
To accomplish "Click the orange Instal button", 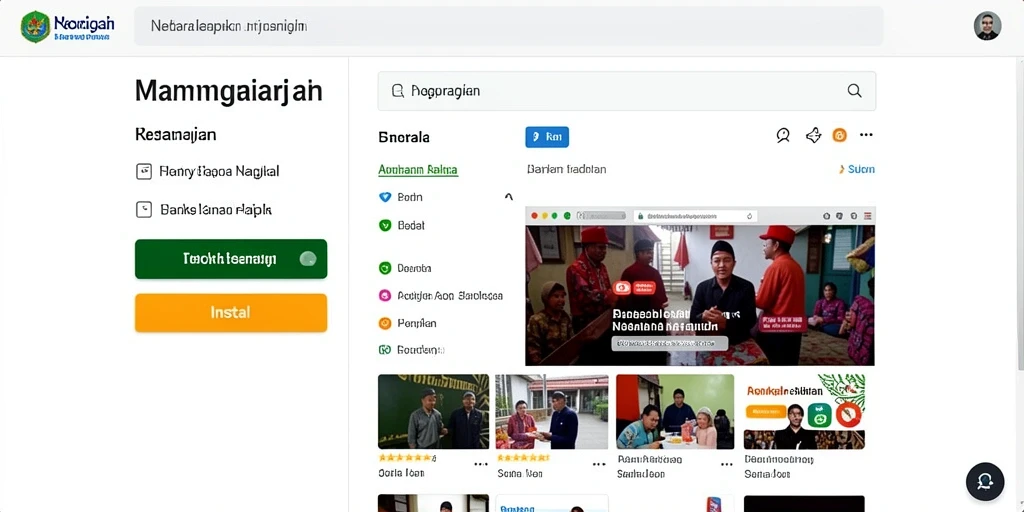I will [x=231, y=312].
